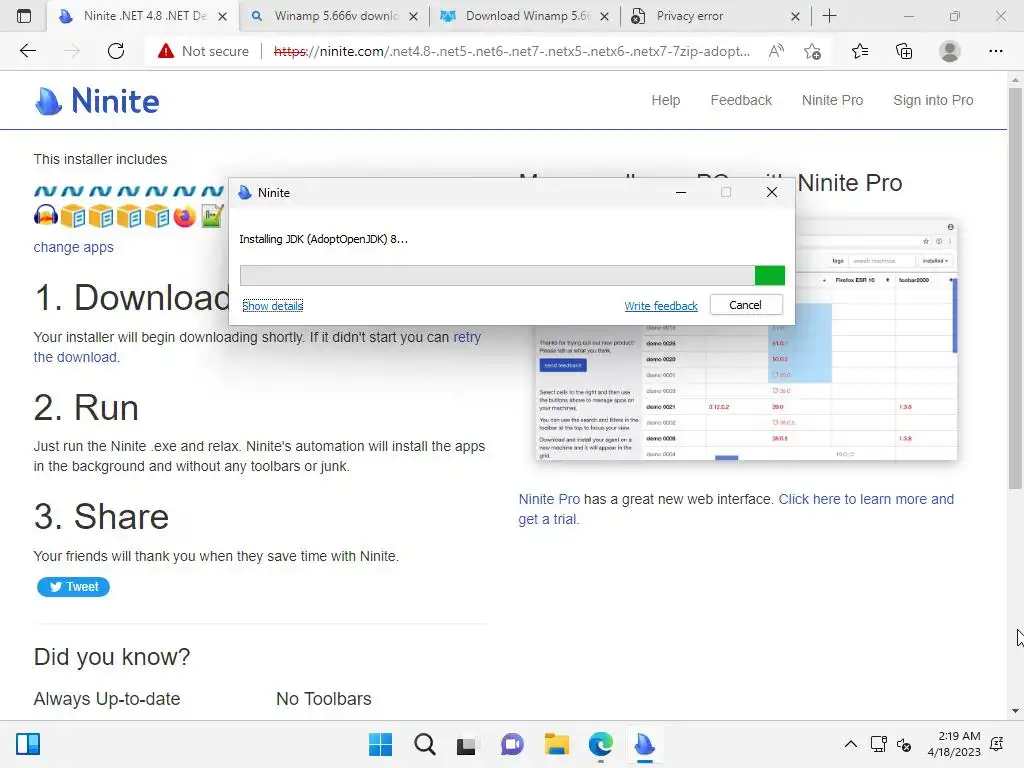Open Edge Settings and more menu
Image resolution: width=1024 pixels, height=768 pixels.
click(995, 51)
